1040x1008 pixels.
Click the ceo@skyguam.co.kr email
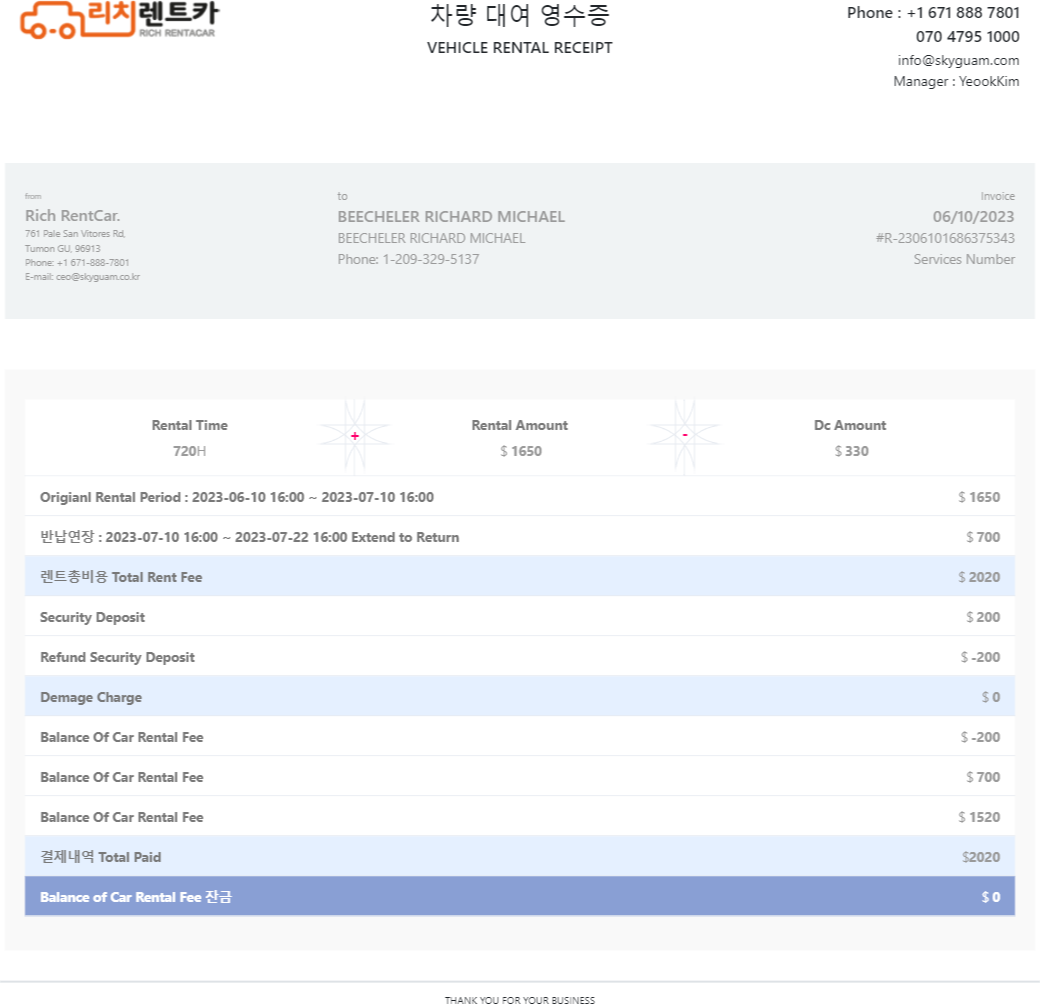tap(98, 277)
